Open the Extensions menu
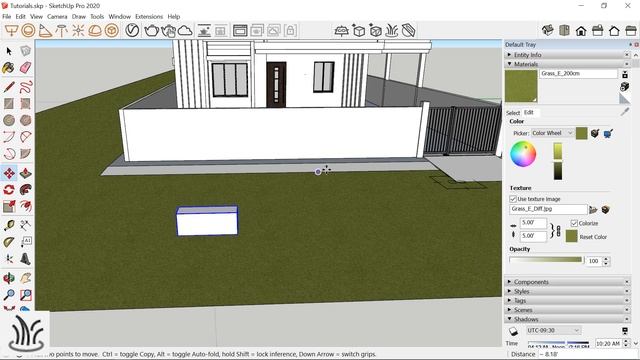 (149, 16)
